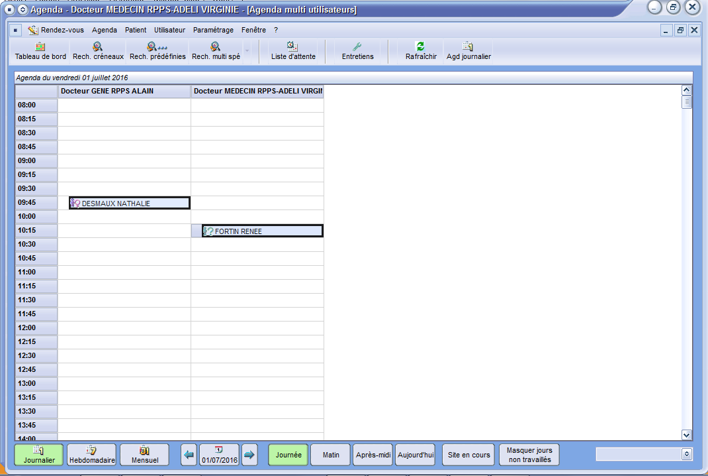Open the Paramétrage menu
708x476 pixels.
pyautogui.click(x=213, y=30)
